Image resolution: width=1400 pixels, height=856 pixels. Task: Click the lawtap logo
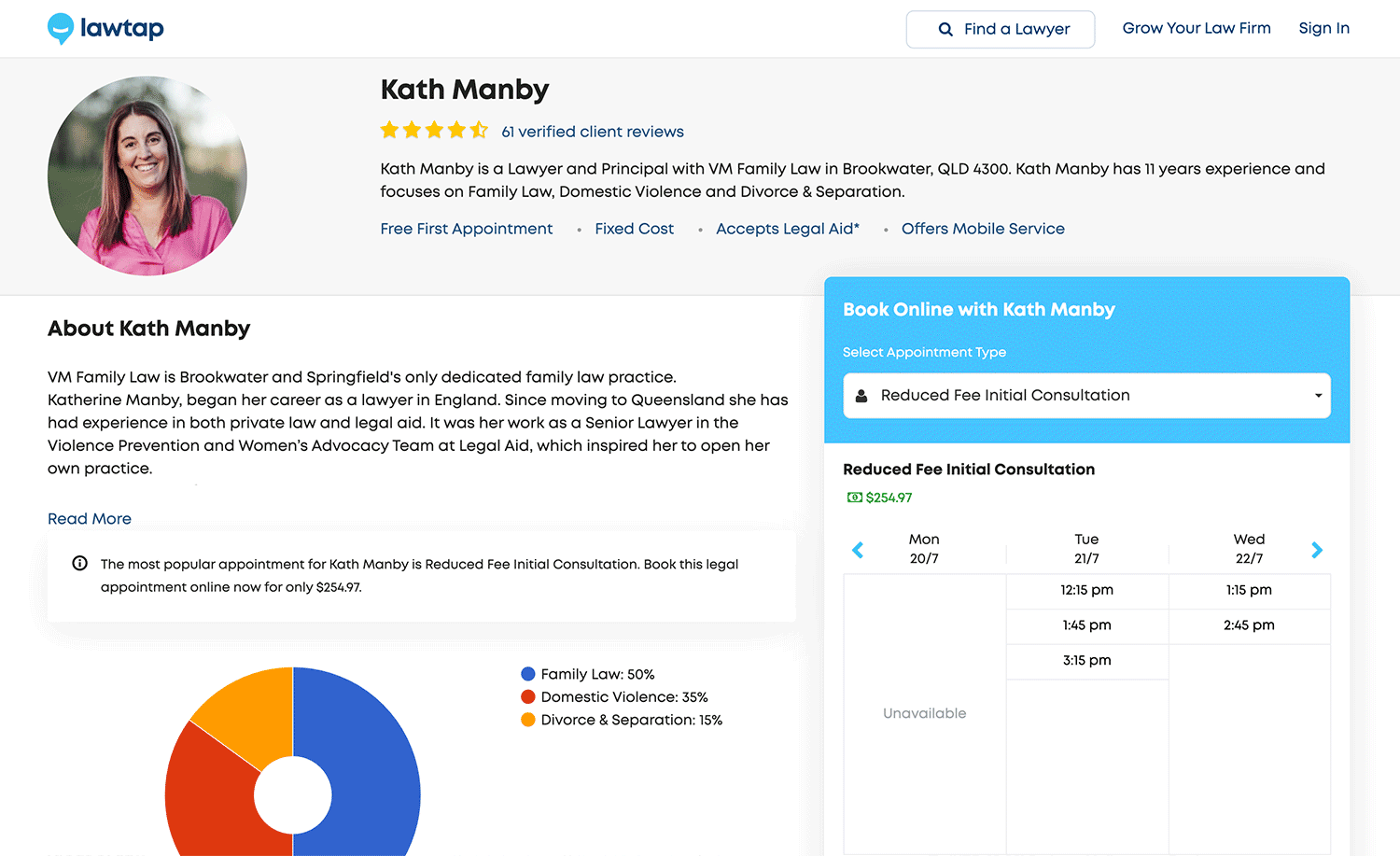105,29
